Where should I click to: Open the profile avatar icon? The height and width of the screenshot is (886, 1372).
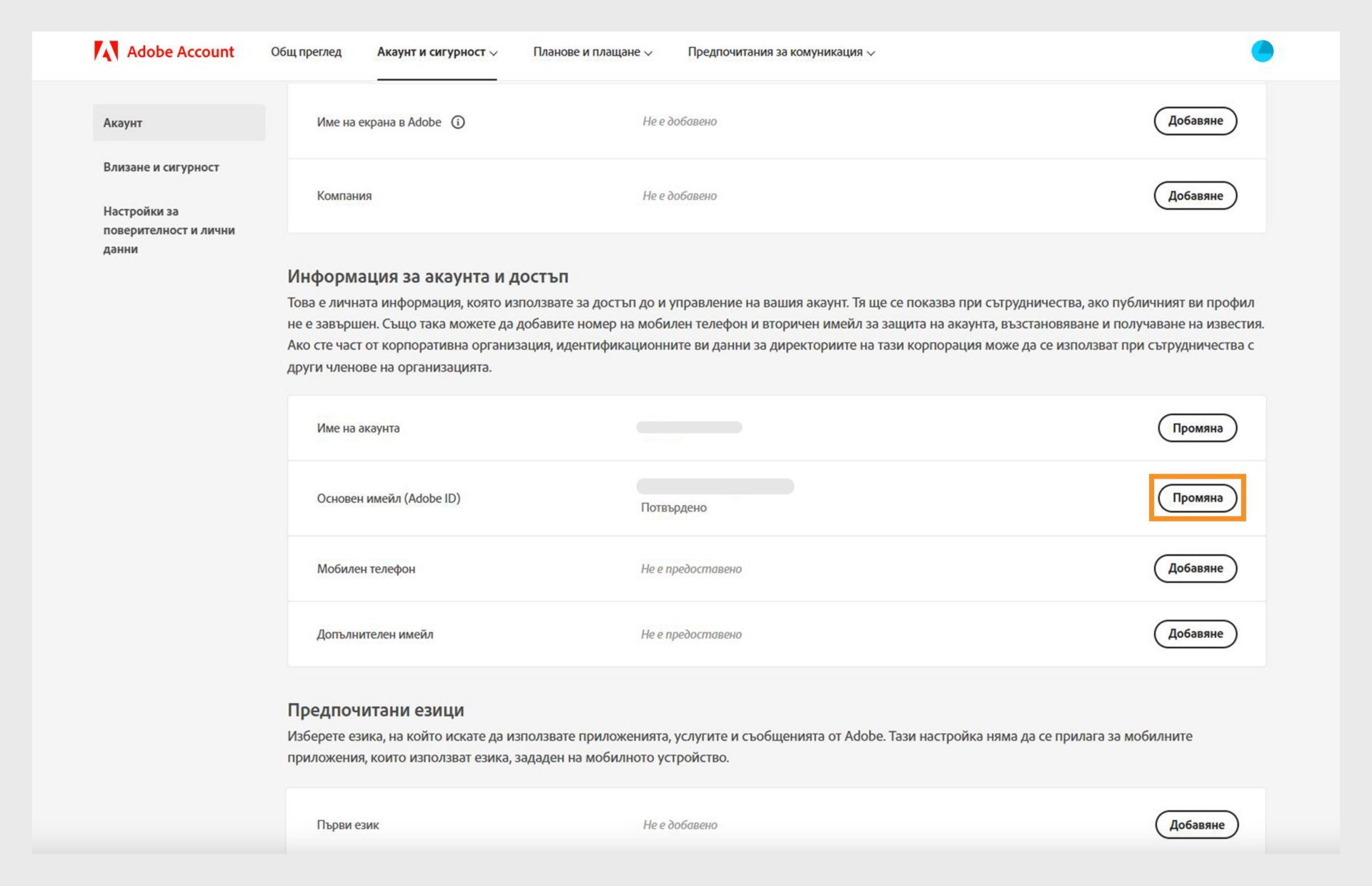1262,51
